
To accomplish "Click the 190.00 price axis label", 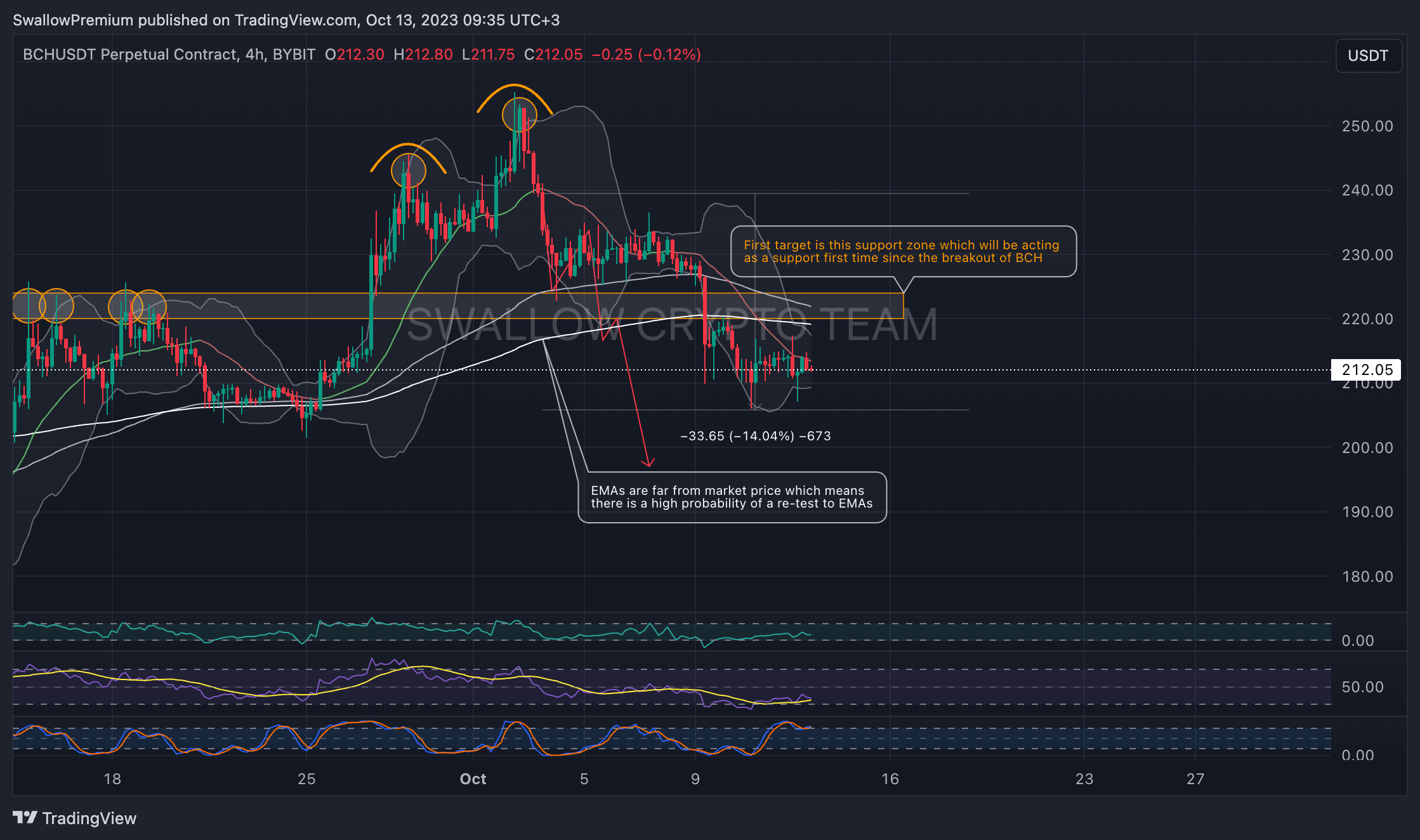I will pos(1367,511).
